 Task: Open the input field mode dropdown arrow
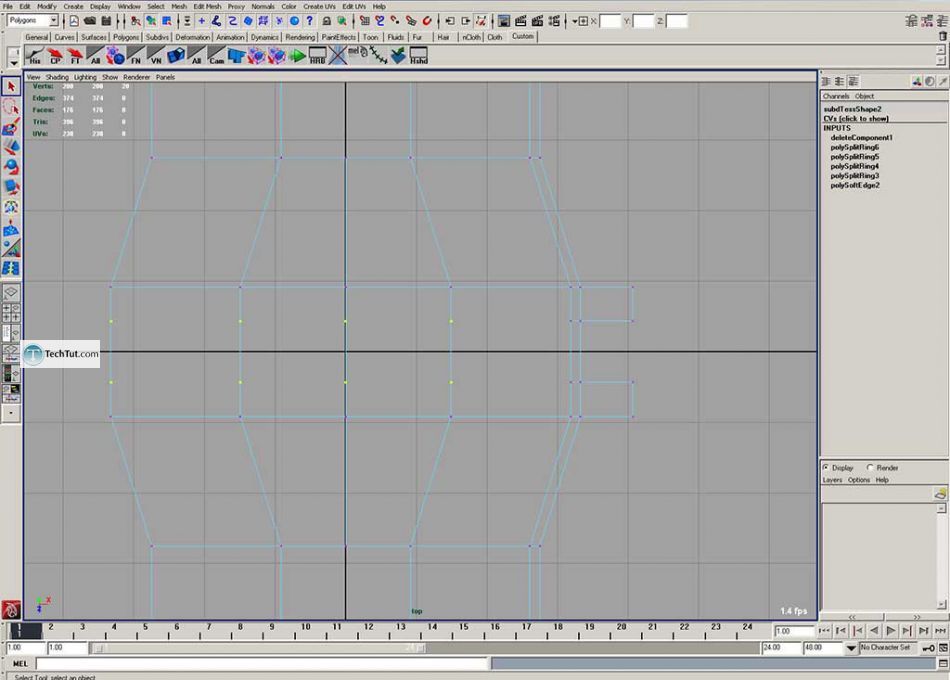tap(574, 21)
